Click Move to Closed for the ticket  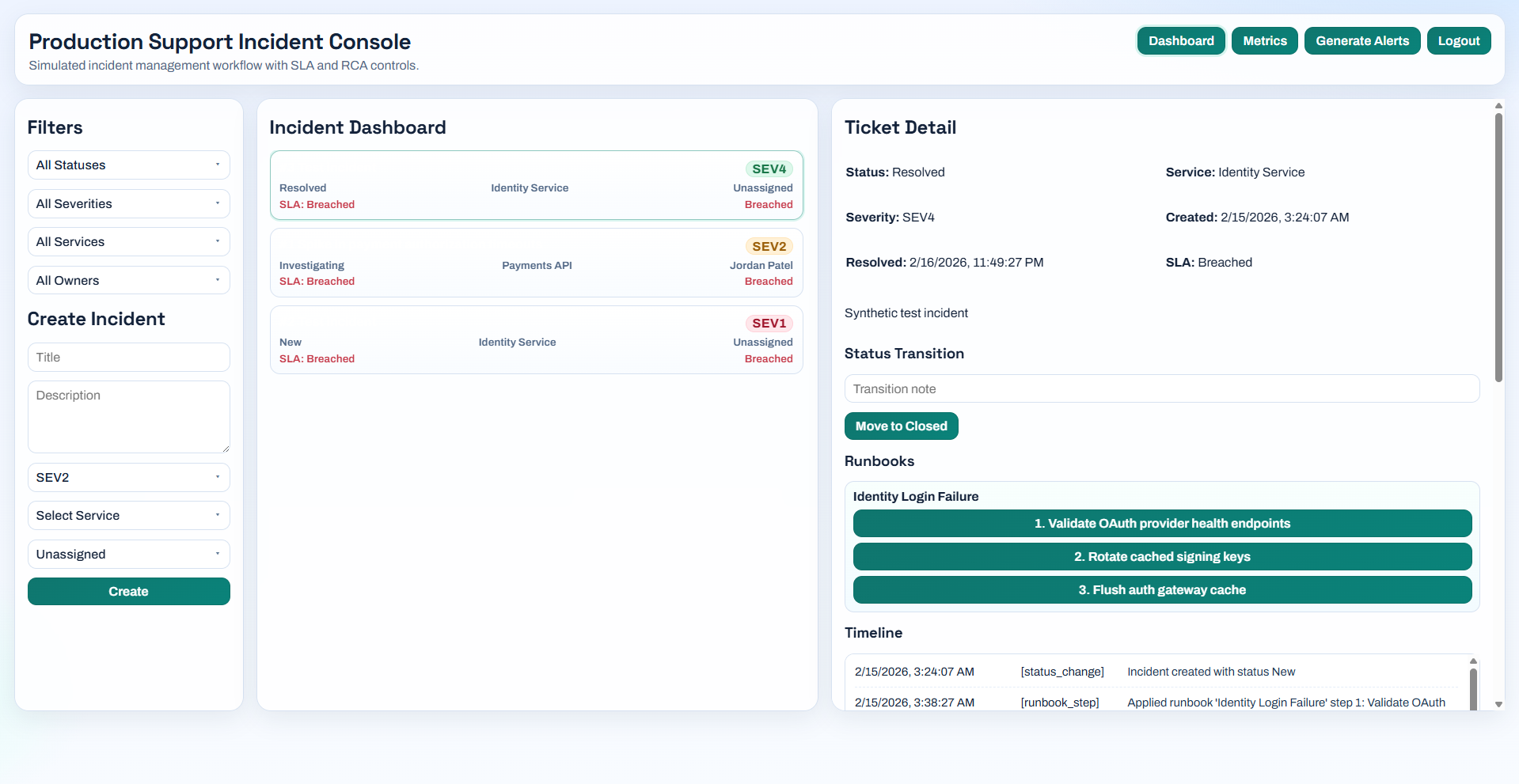901,426
